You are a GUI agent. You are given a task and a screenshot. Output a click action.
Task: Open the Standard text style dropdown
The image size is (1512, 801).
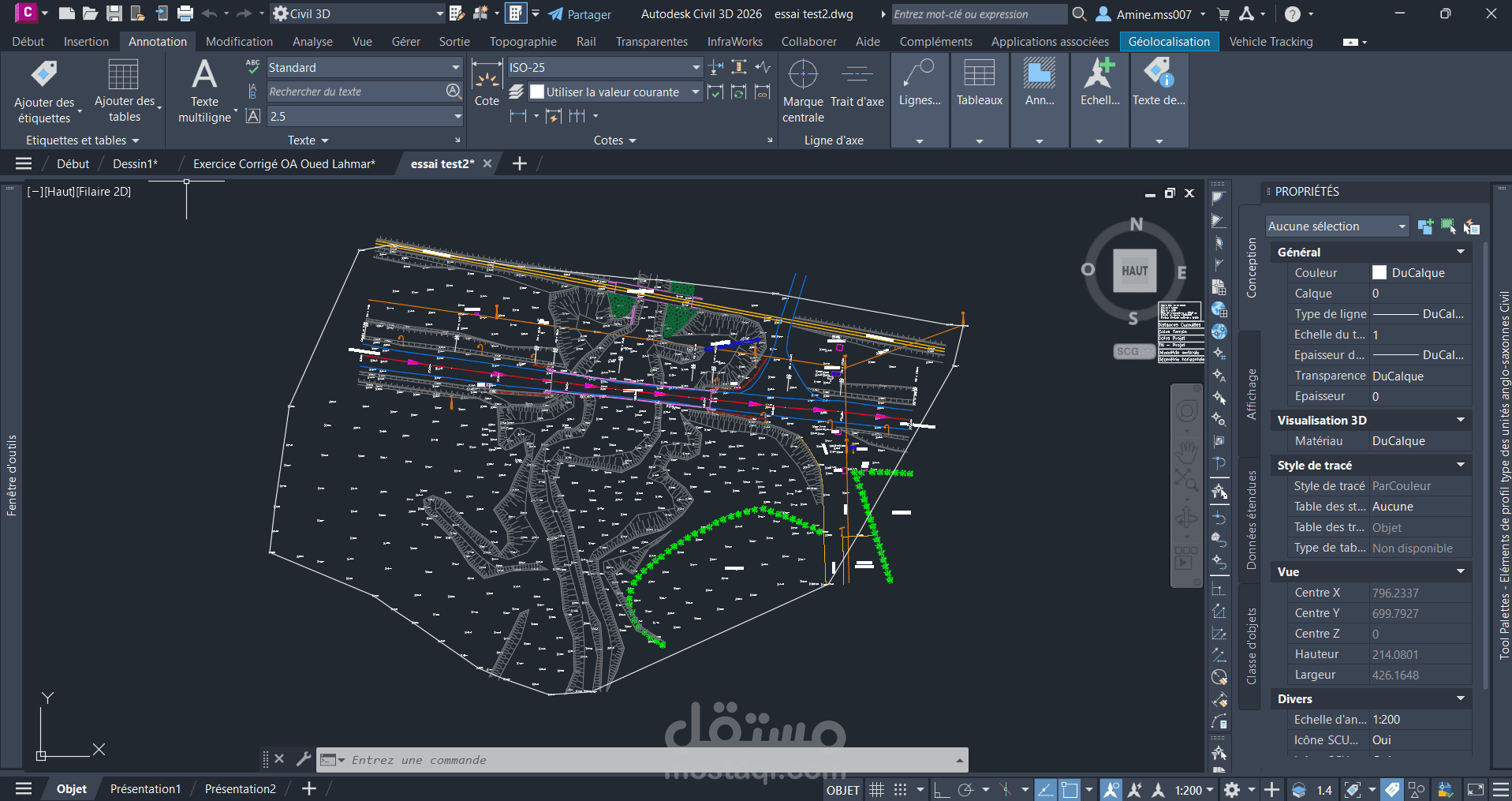456,67
